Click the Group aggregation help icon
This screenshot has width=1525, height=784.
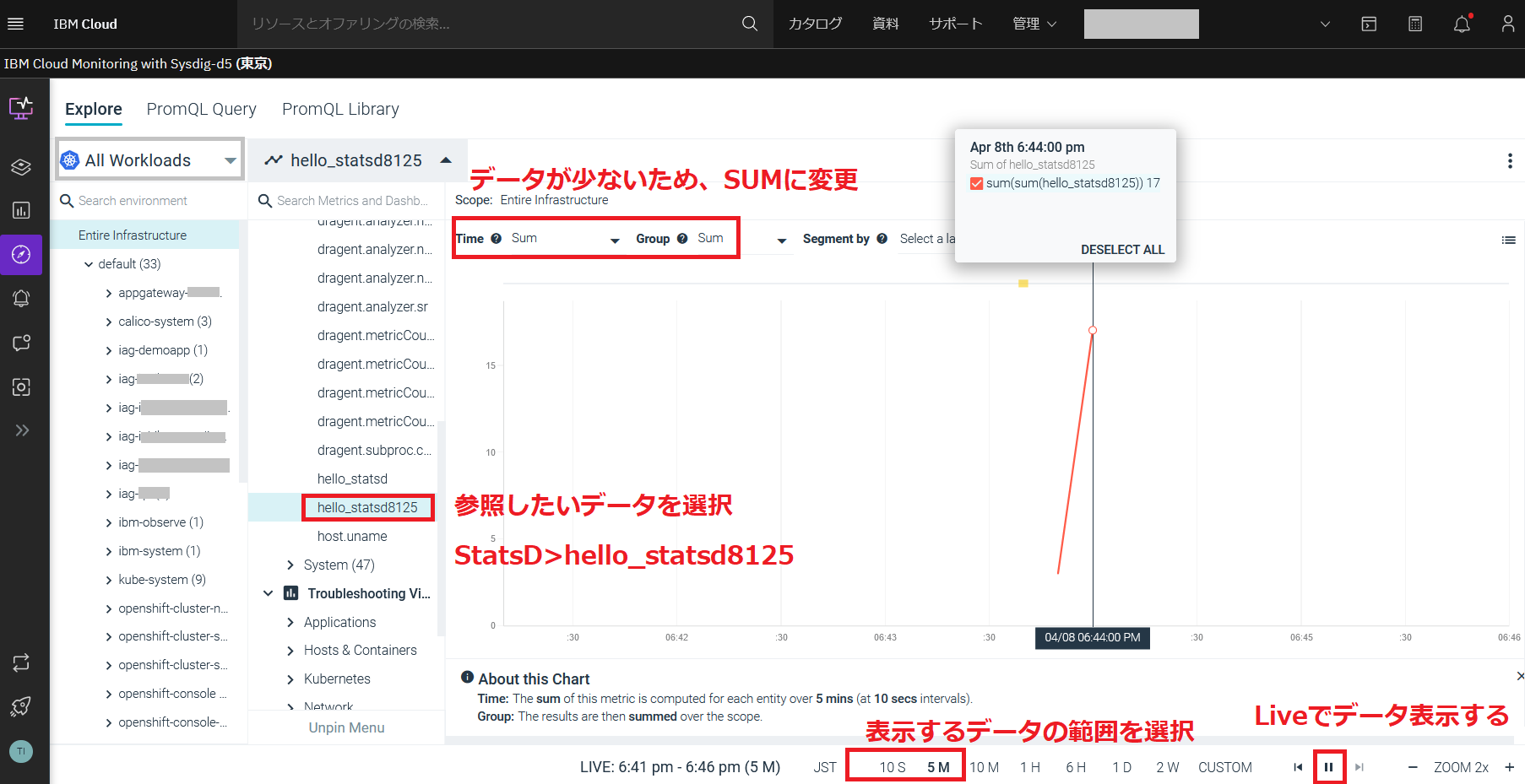coord(682,239)
